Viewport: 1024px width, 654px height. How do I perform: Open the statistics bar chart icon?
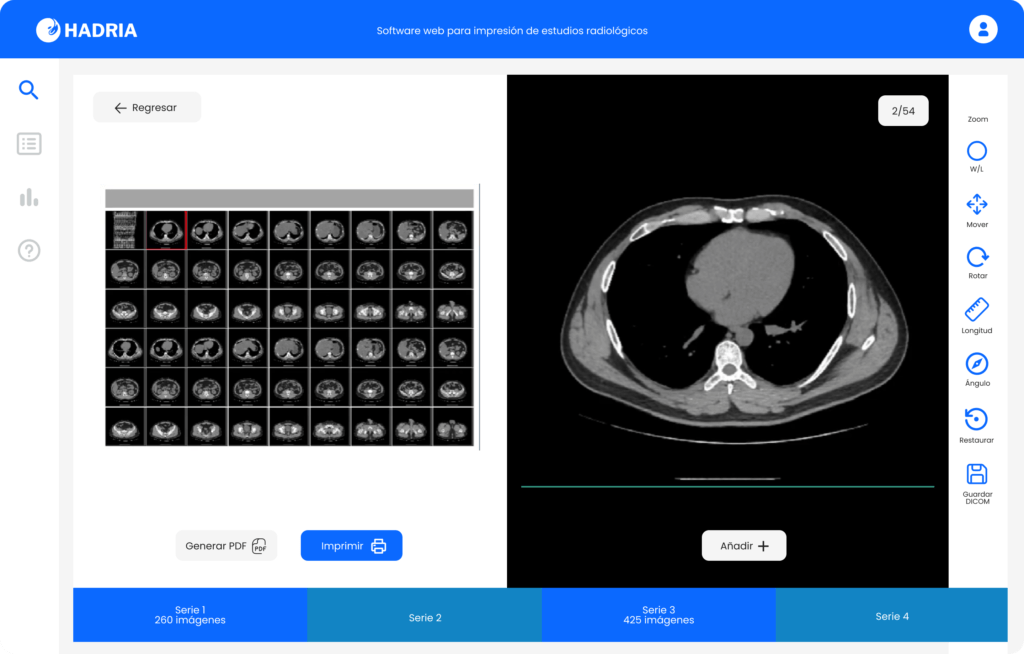coord(29,197)
